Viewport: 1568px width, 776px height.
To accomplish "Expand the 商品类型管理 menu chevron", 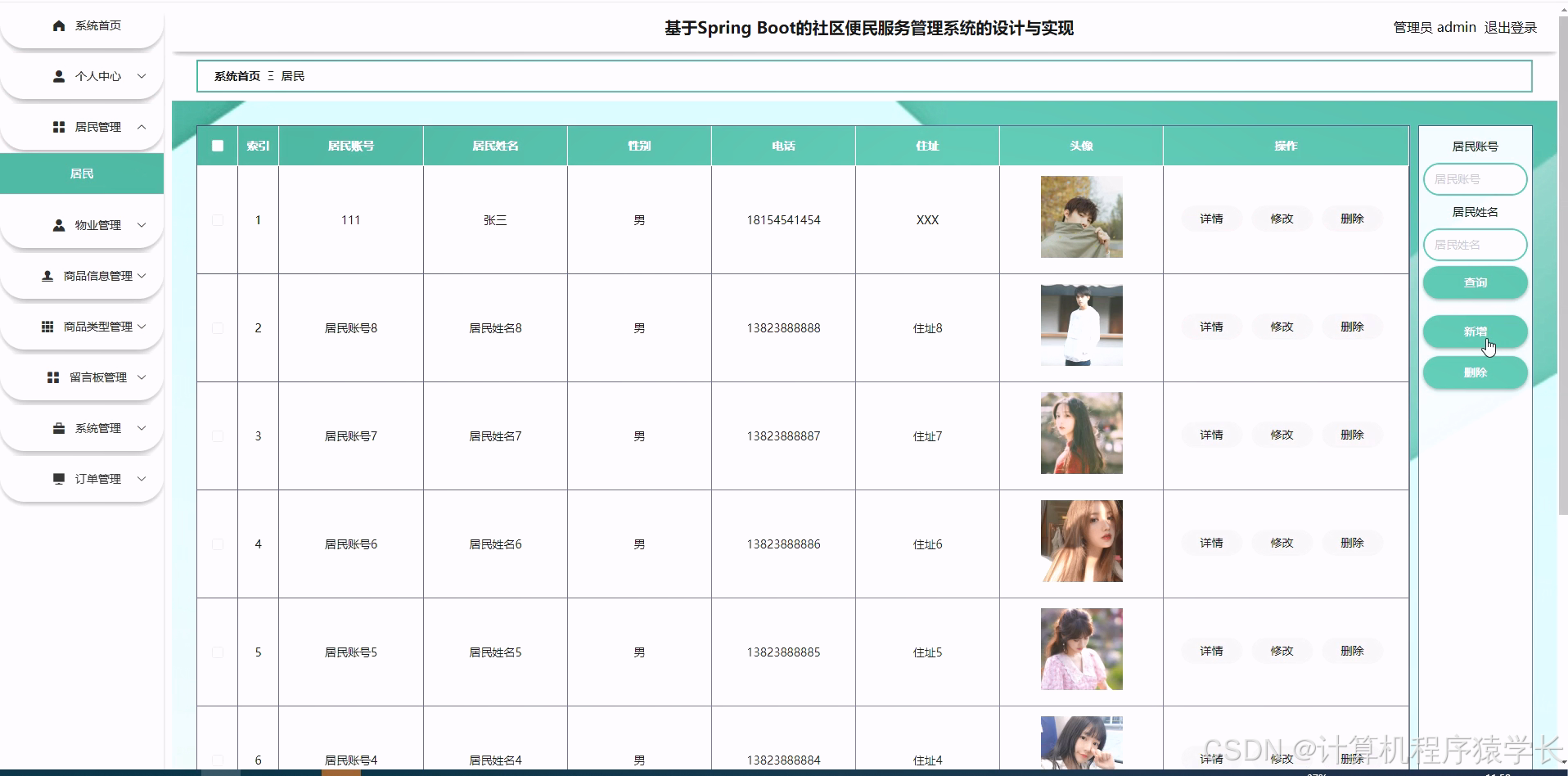I will click(142, 327).
